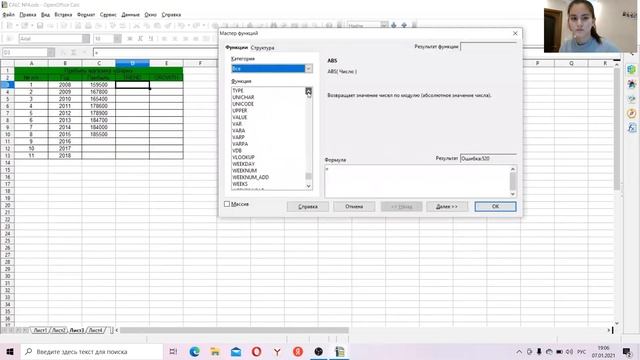Viewport: 640px width, 360px height.
Task: Open the Styles and Formatting sidebar icon
Action: pos(631,84)
